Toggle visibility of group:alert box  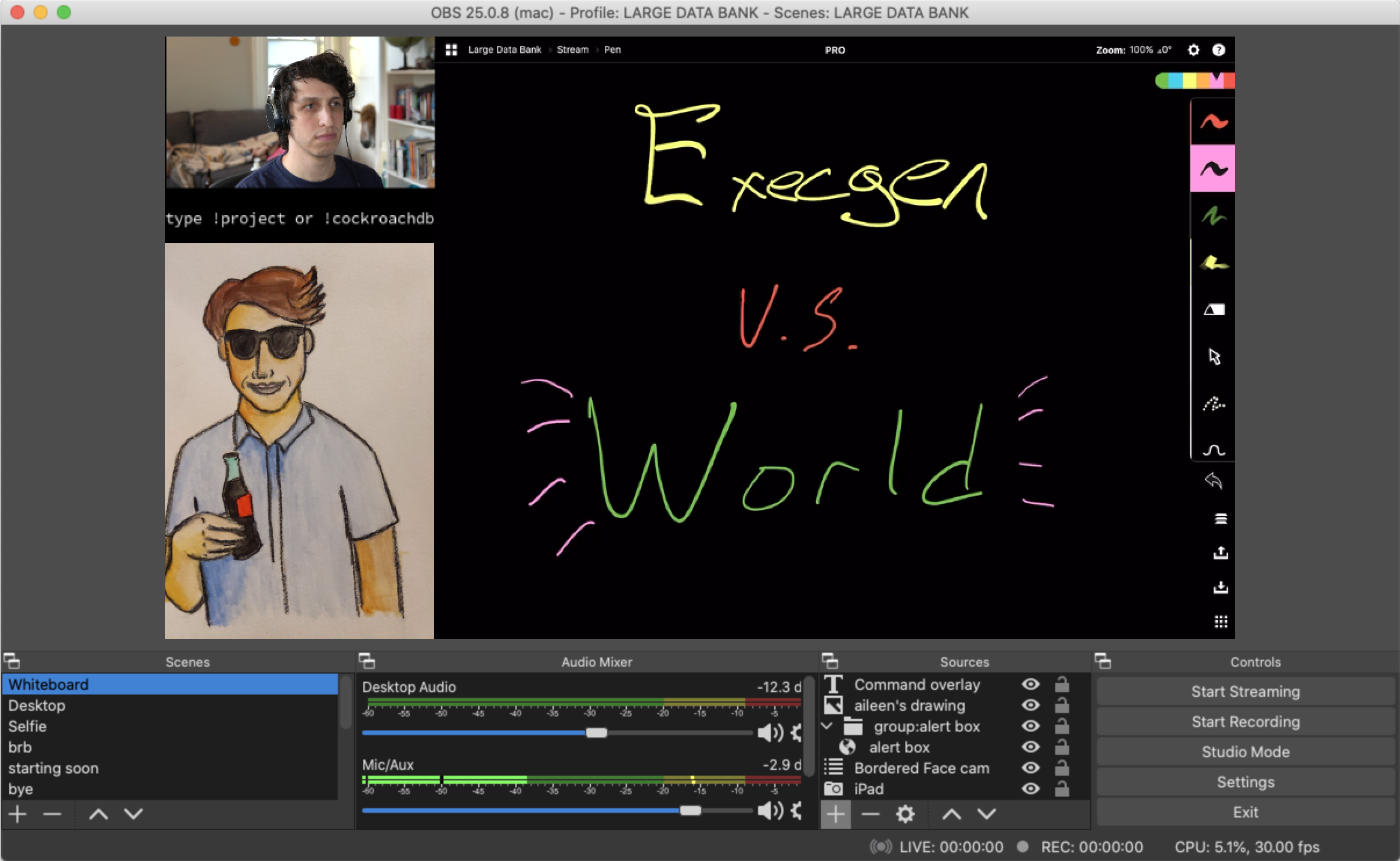pyautogui.click(x=1030, y=726)
